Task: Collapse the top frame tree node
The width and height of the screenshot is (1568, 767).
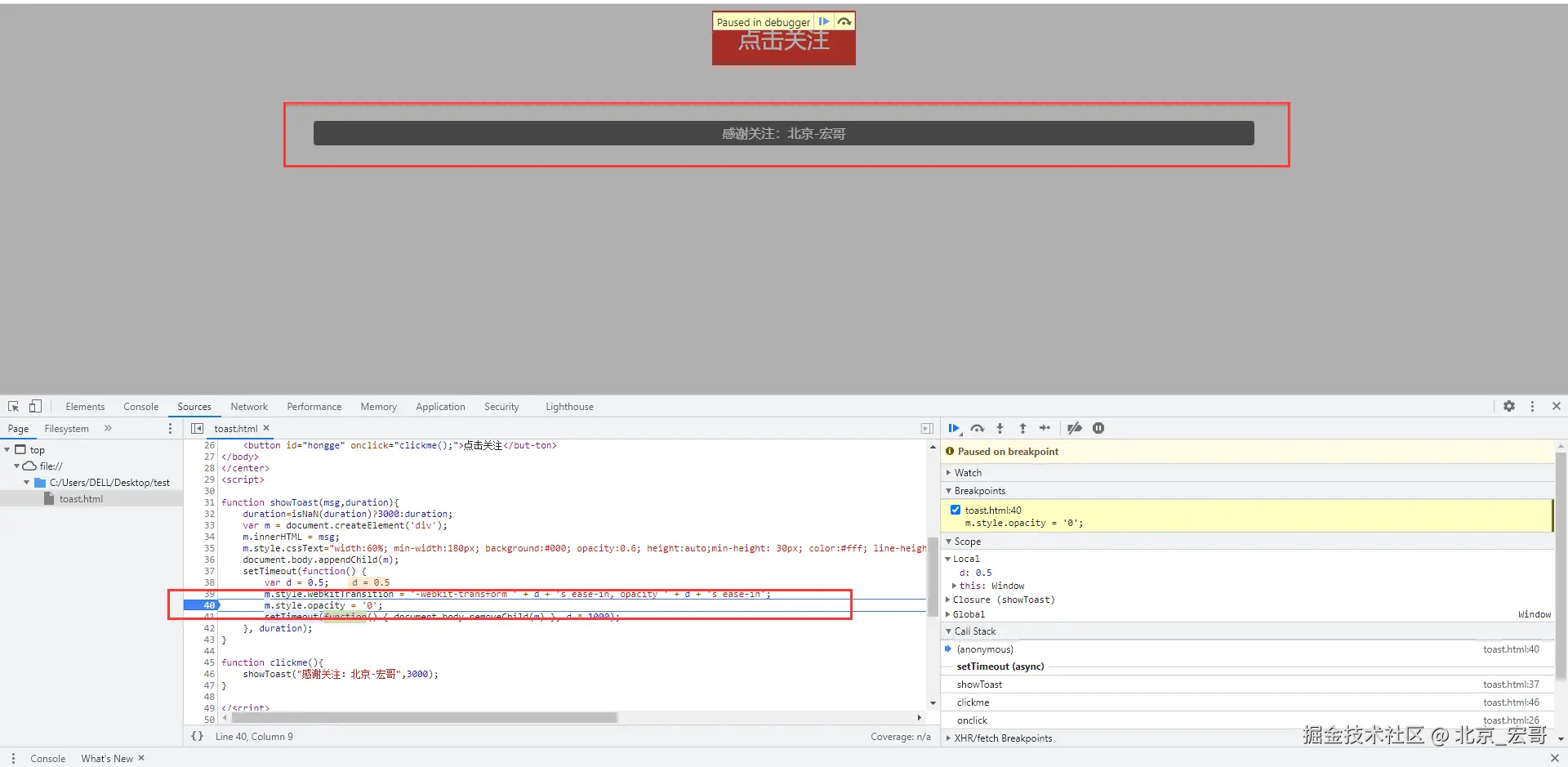Action: 7,449
